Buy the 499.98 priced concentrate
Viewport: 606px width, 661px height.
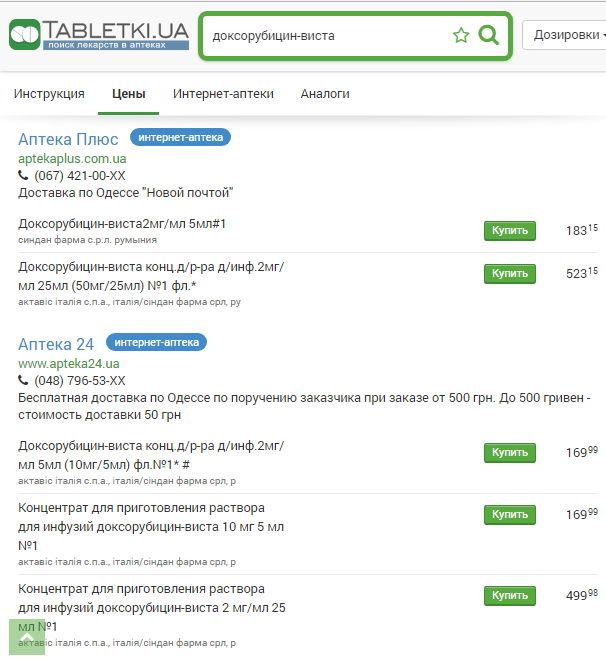[509, 596]
